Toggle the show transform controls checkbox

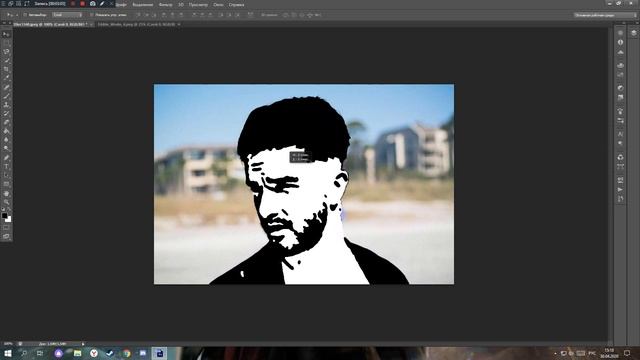click(x=91, y=15)
